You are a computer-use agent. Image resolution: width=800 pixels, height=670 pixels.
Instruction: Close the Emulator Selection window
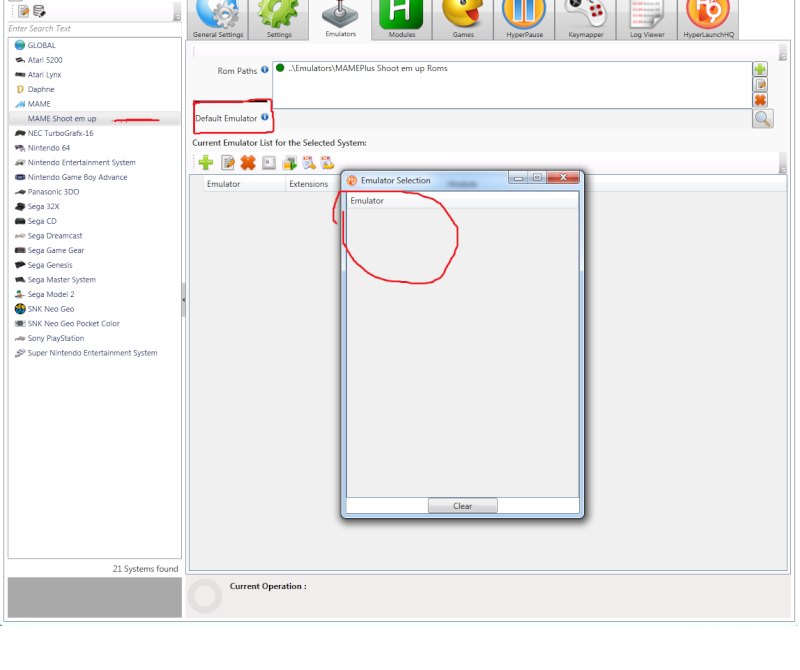click(x=563, y=178)
